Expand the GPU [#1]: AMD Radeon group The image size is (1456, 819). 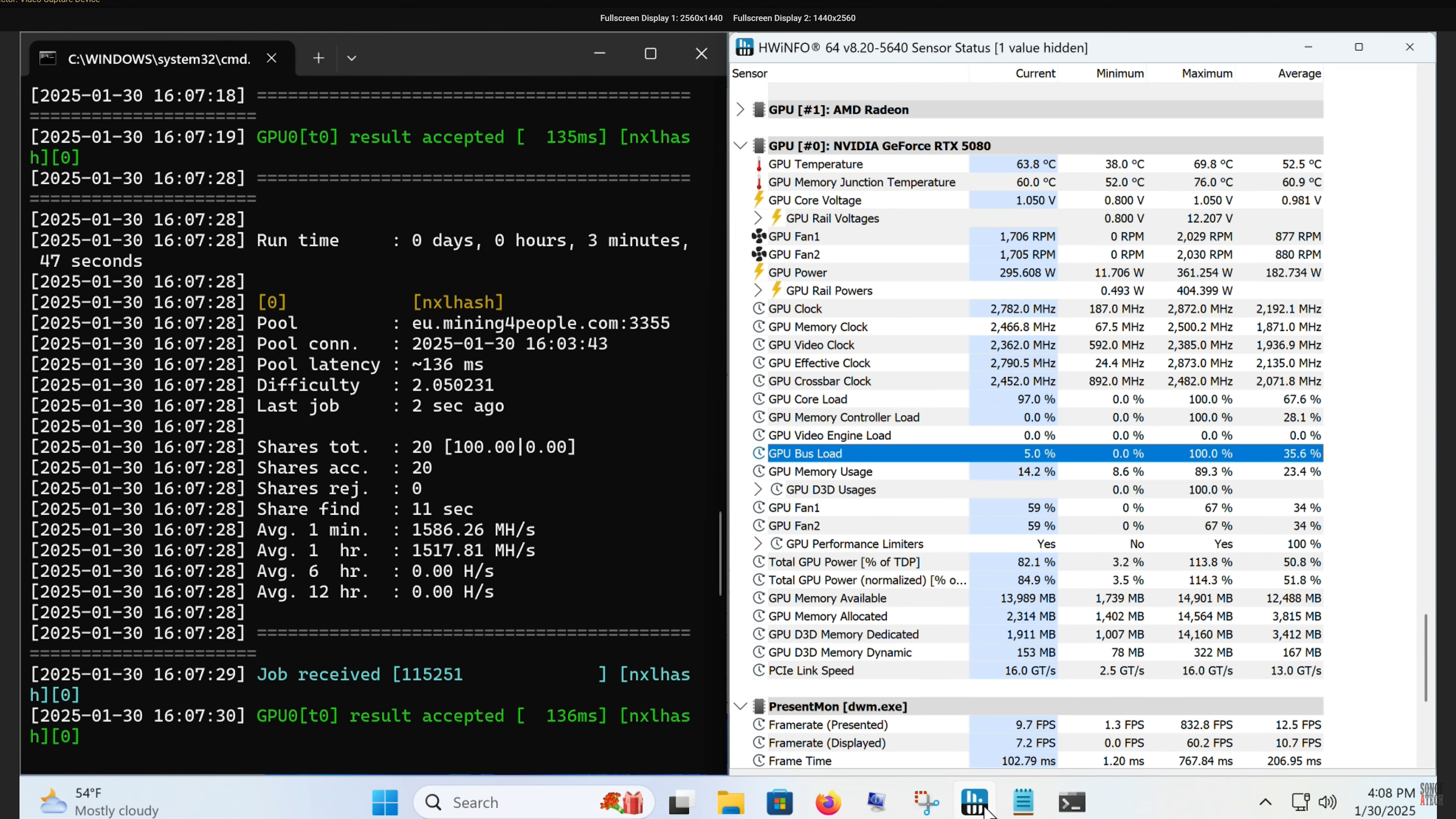click(x=740, y=110)
